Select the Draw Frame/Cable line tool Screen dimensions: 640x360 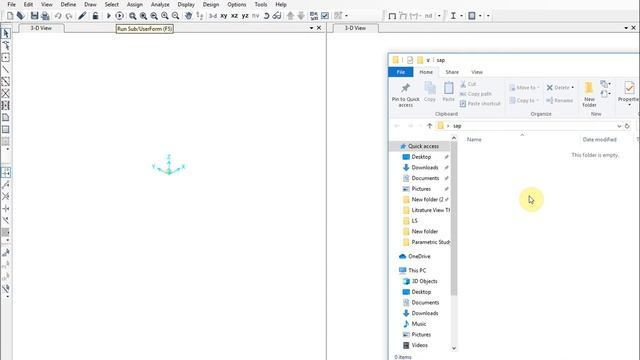click(6, 69)
